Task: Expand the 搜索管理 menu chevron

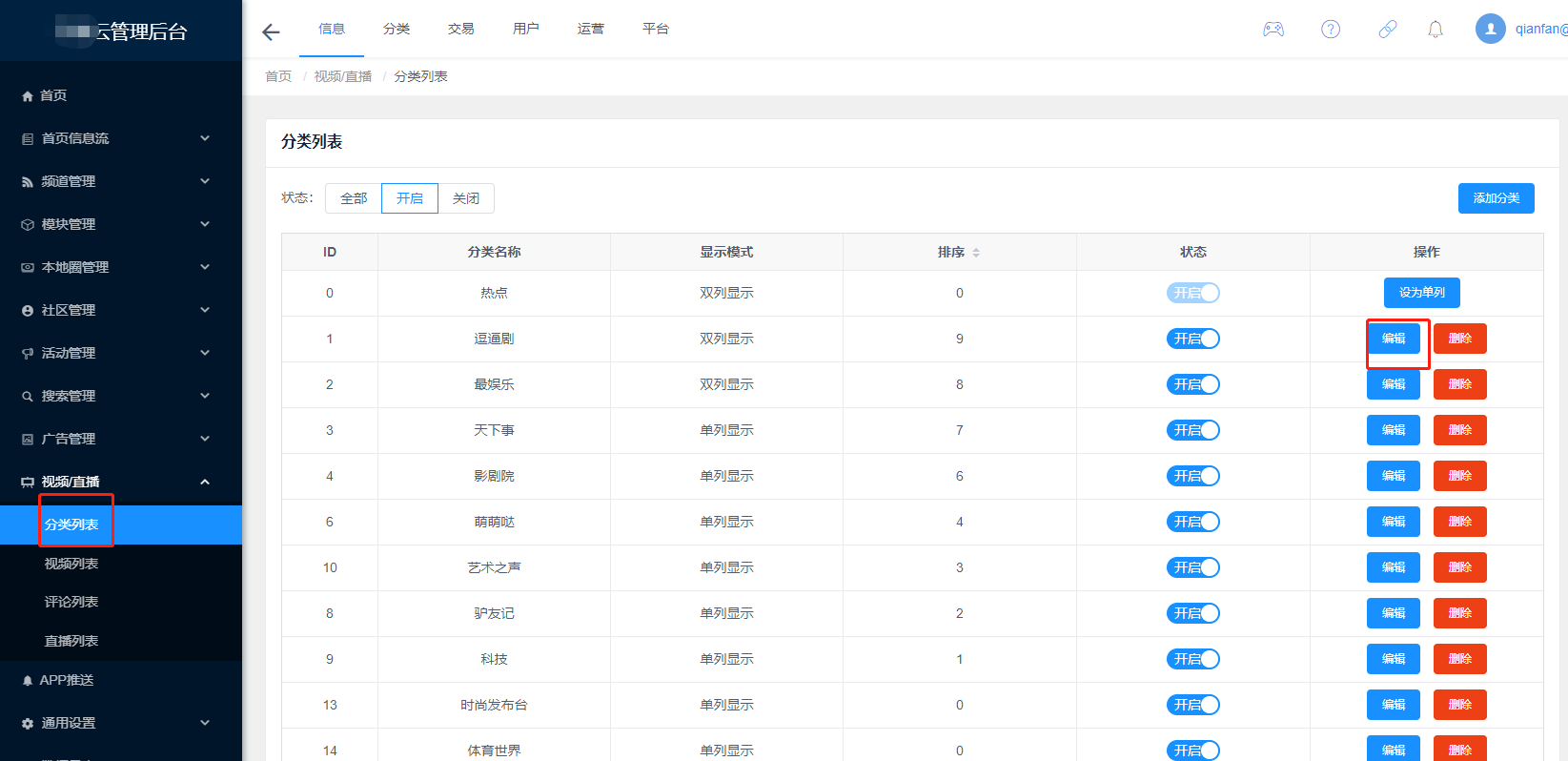Action: [x=205, y=396]
